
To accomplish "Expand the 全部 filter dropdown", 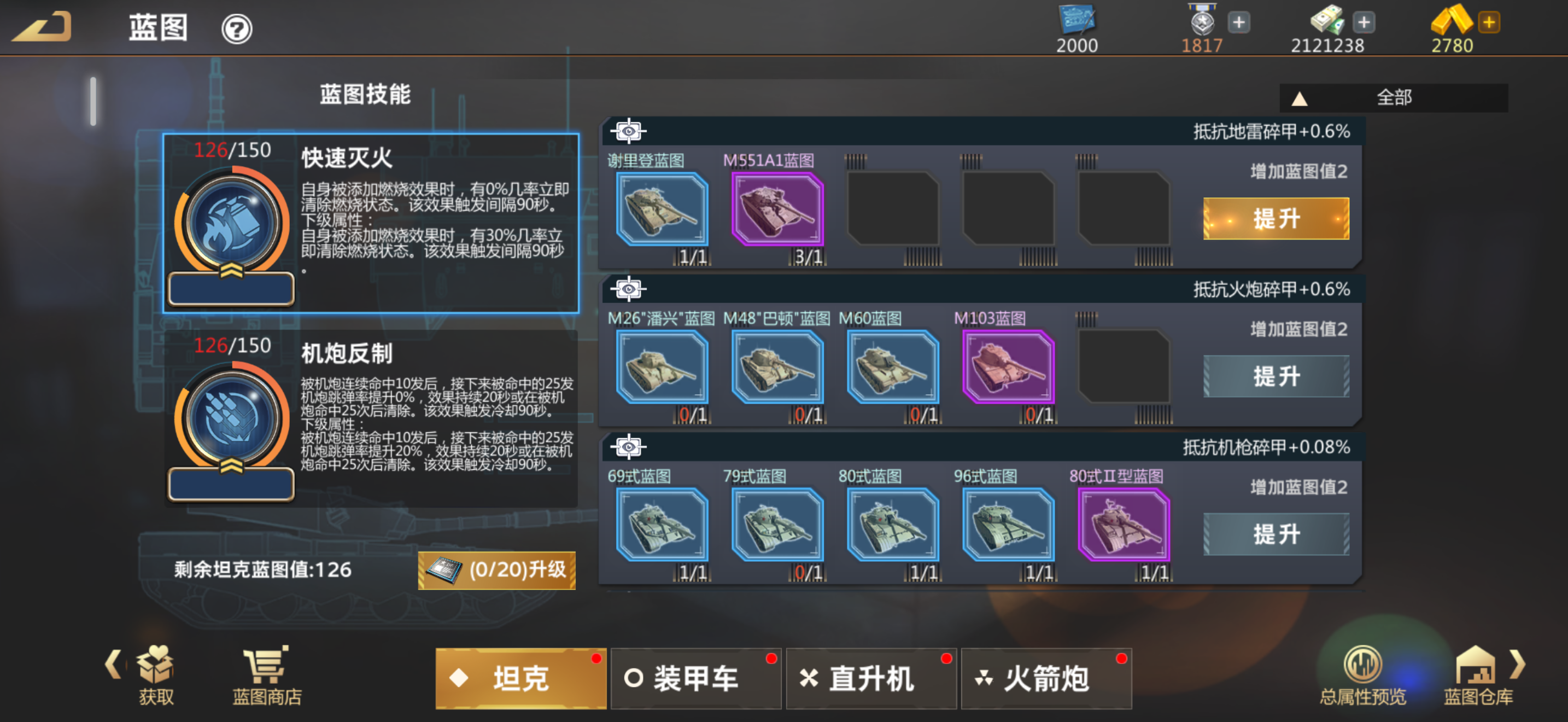I will [1393, 97].
